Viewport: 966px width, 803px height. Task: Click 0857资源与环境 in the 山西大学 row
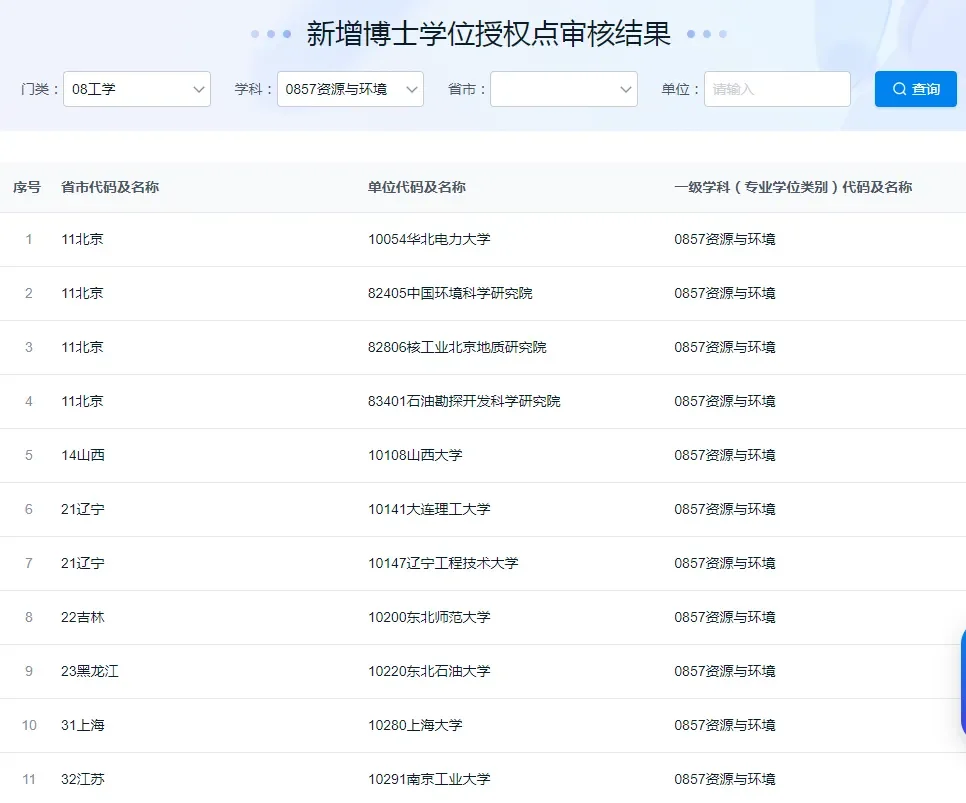pos(724,455)
